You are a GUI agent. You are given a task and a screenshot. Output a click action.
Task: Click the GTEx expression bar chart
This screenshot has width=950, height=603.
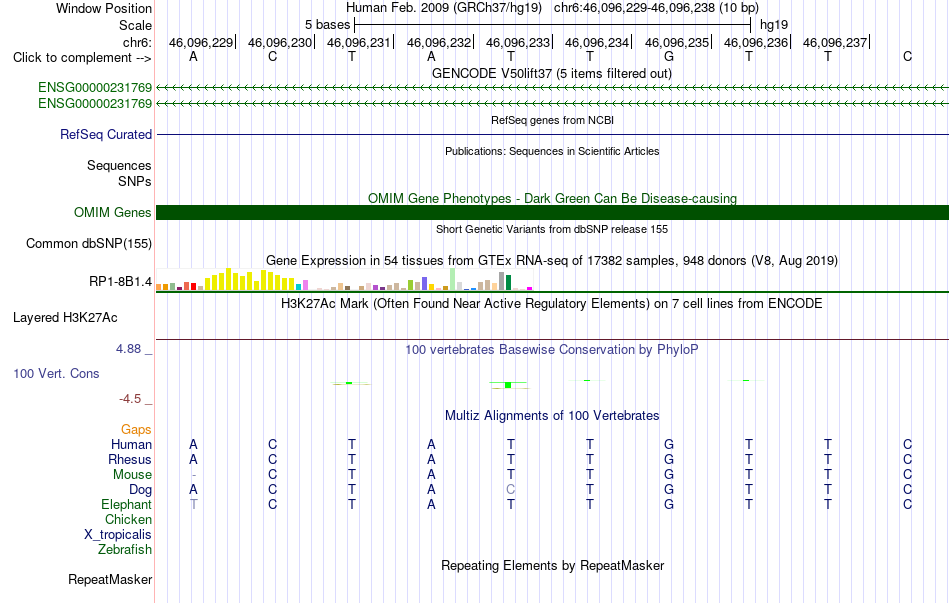344,279
